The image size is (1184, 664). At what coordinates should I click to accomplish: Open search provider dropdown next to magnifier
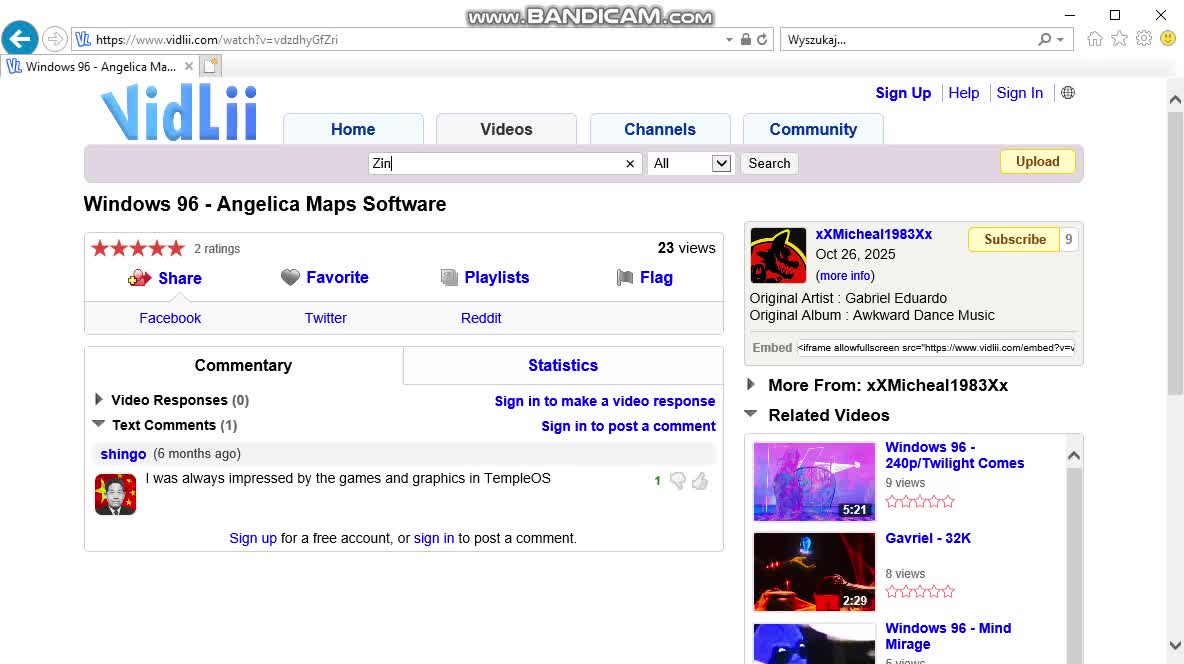pos(1060,39)
